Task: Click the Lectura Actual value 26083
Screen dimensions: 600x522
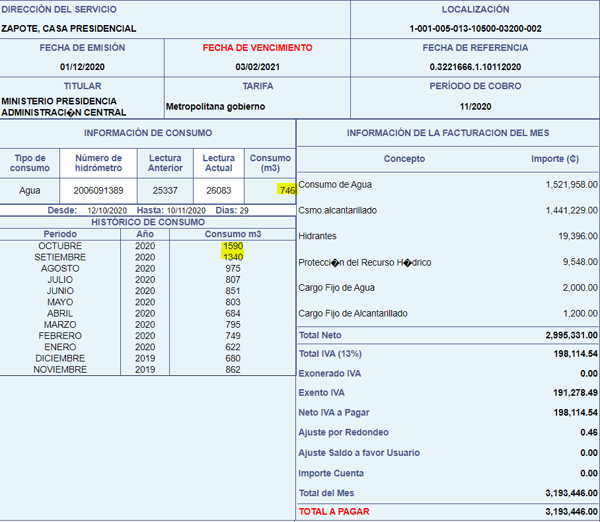Action: pyautogui.click(x=218, y=191)
